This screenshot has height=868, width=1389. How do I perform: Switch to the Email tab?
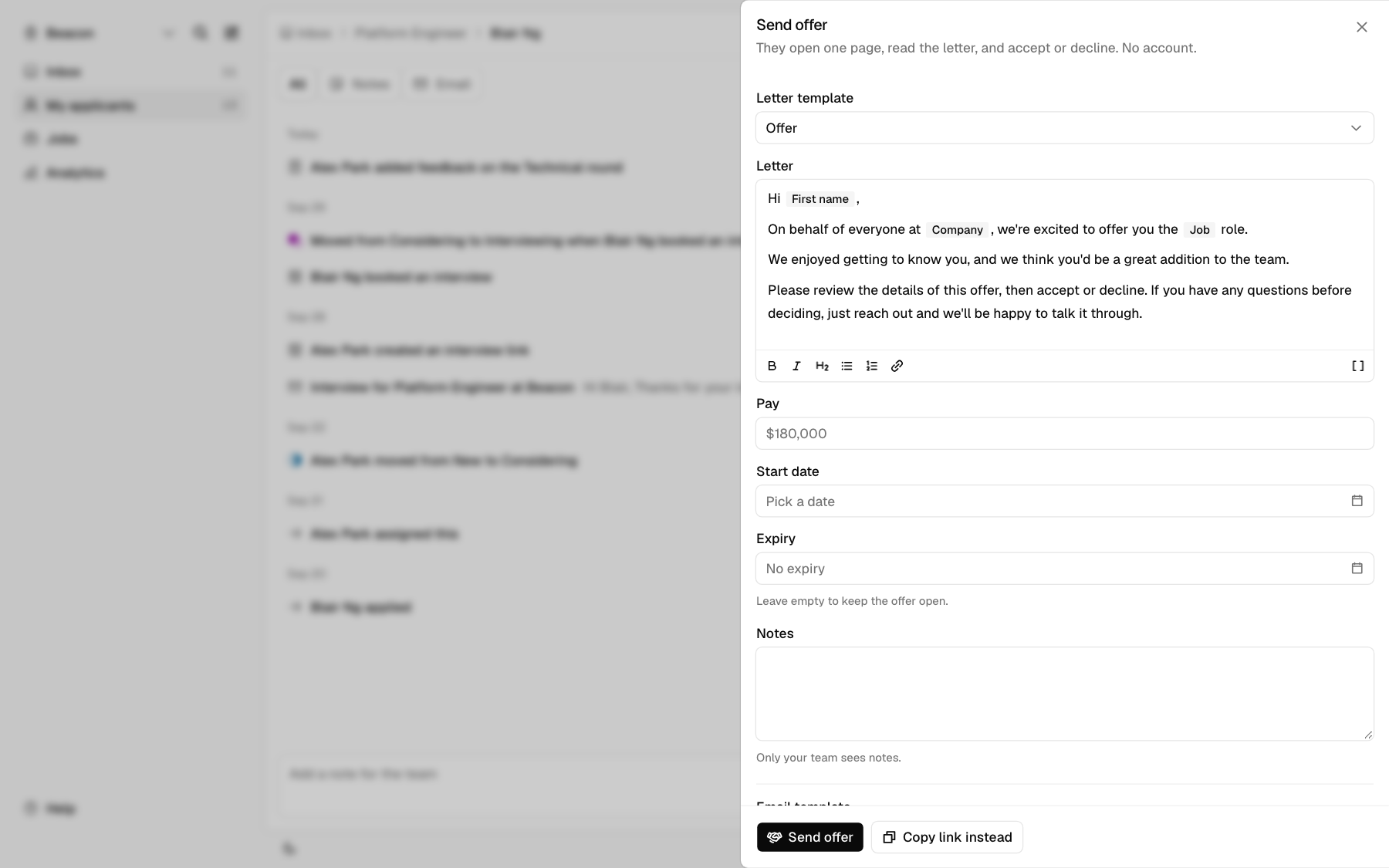[x=442, y=84]
